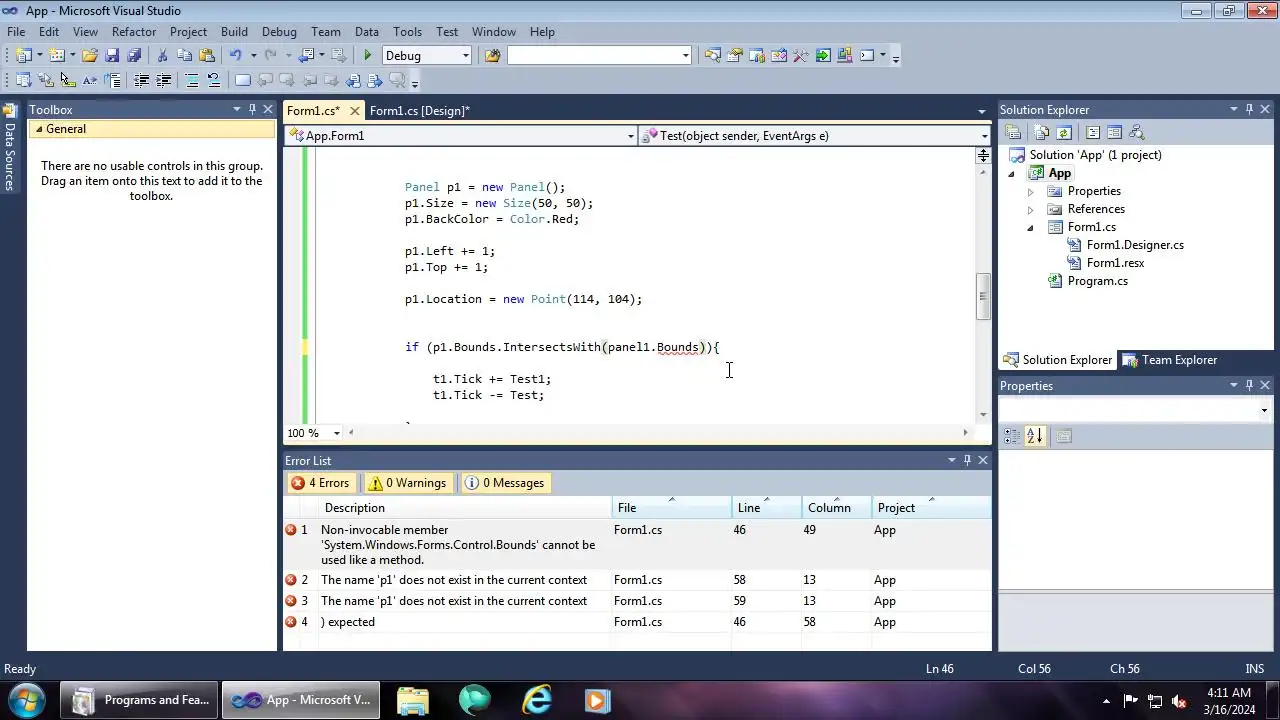Viewport: 1280px width, 720px height.
Task: Increase line indent with the text editor toolbar
Action: [x=163, y=81]
